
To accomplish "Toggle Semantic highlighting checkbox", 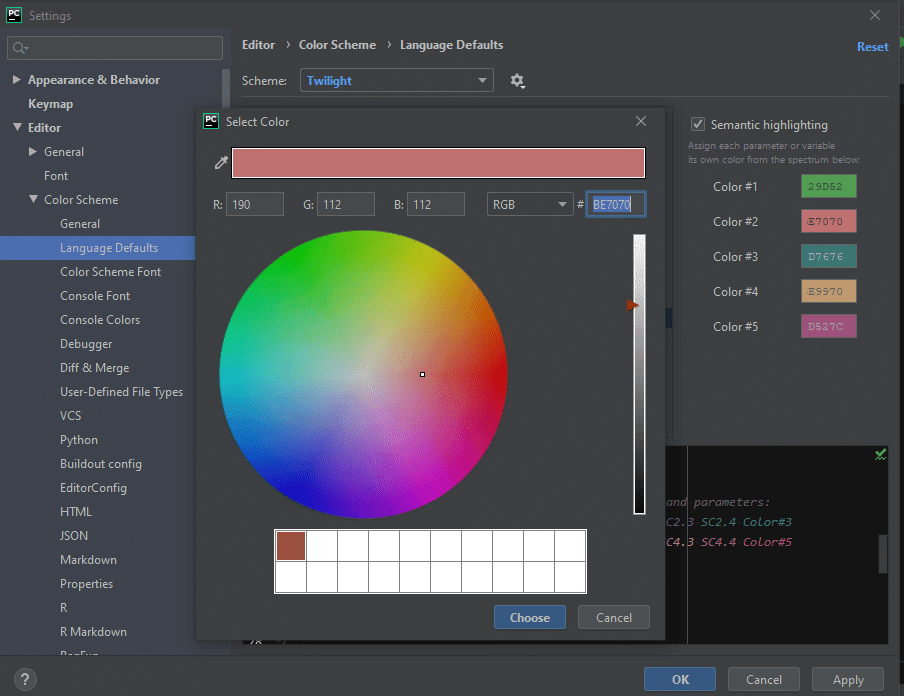I will [x=698, y=125].
